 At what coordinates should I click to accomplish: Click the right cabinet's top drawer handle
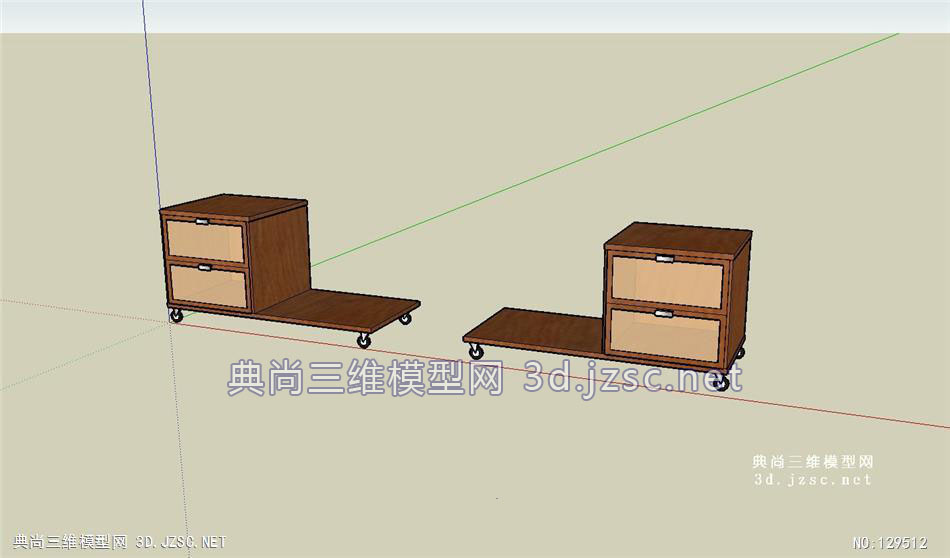point(665,259)
